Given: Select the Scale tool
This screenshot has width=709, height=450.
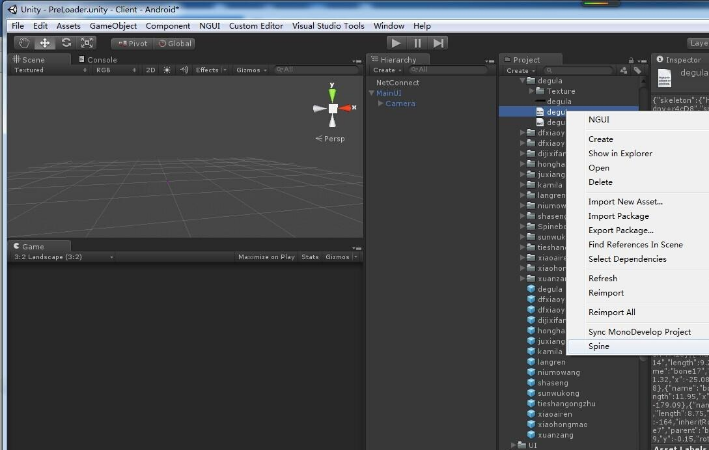Looking at the screenshot, I should pyautogui.click(x=87, y=43).
